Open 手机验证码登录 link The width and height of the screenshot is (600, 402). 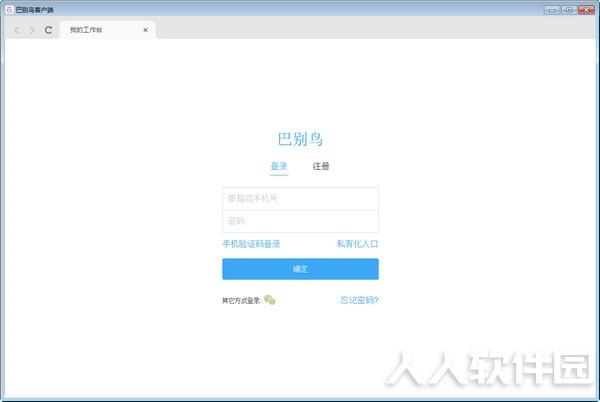[251, 244]
